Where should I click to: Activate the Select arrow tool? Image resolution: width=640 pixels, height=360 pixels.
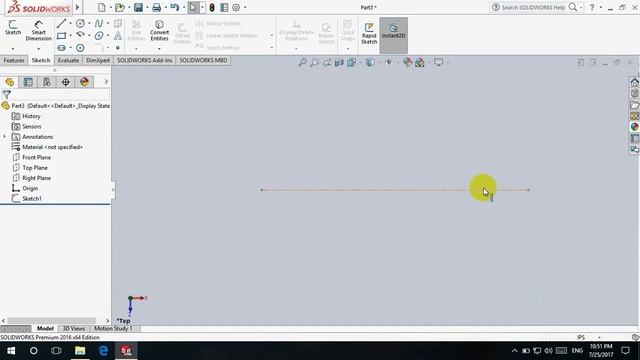coord(193,7)
